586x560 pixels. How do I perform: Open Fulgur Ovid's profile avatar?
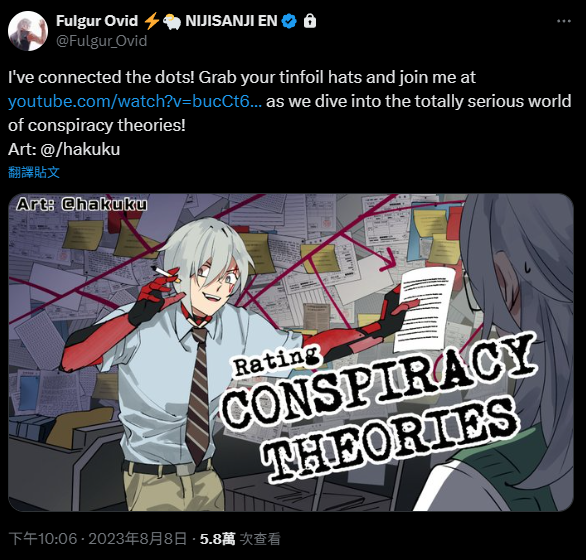click(x=28, y=31)
